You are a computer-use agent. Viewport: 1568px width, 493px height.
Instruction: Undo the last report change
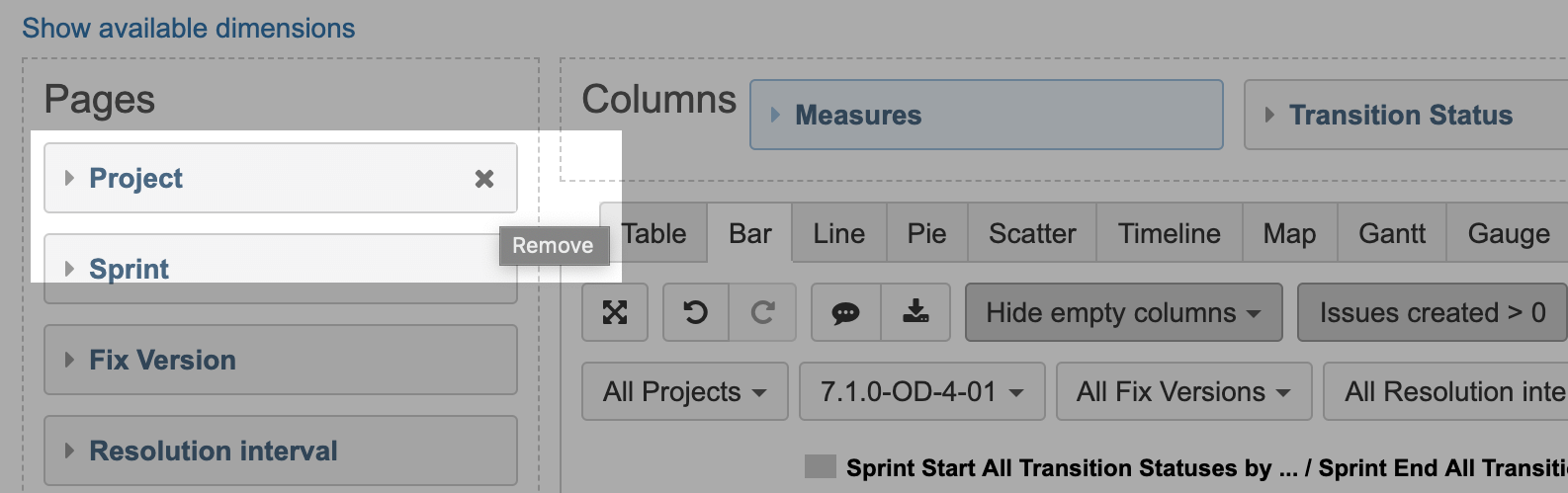click(x=696, y=312)
